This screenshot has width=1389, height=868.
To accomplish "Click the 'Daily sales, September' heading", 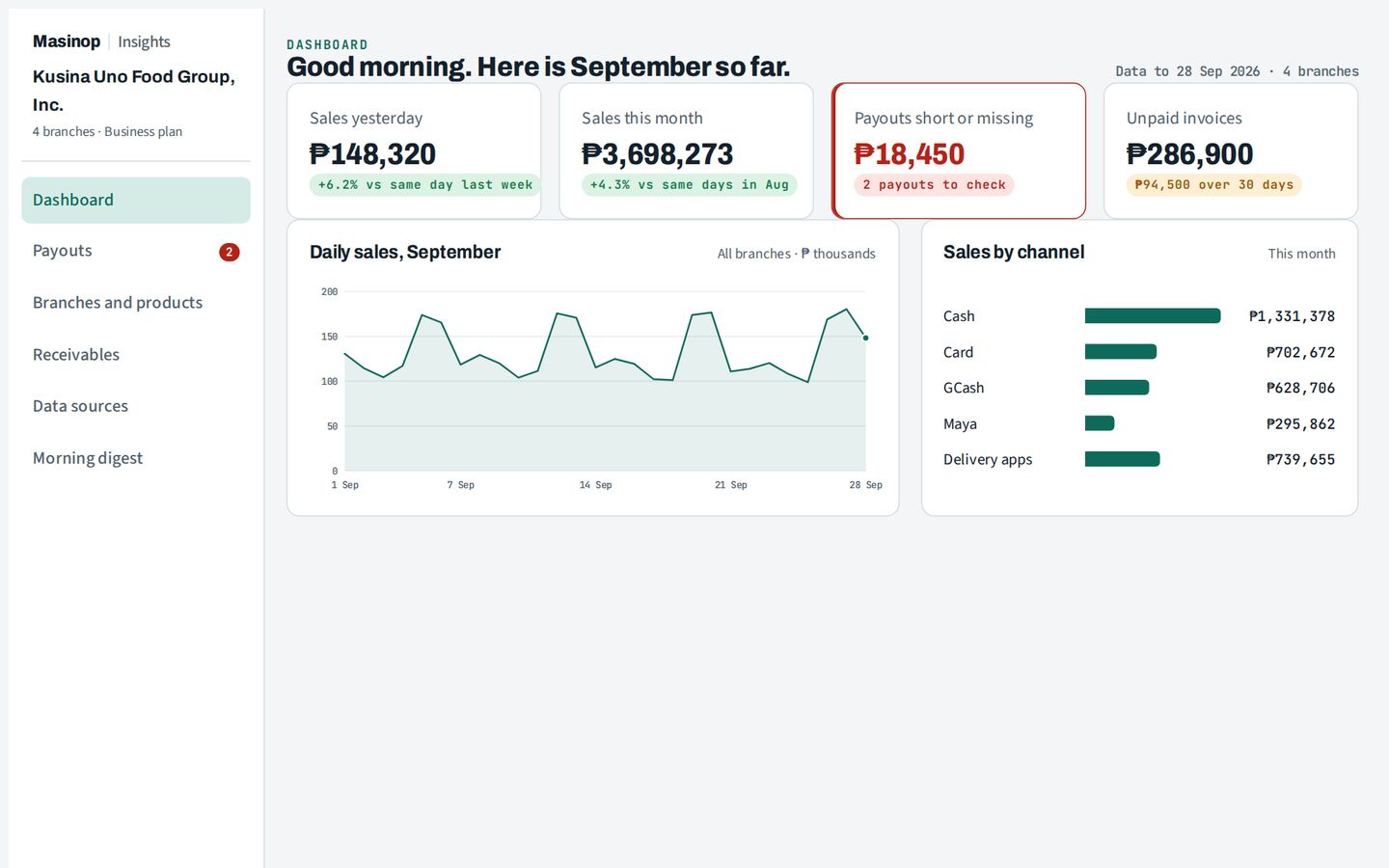I will [405, 253].
